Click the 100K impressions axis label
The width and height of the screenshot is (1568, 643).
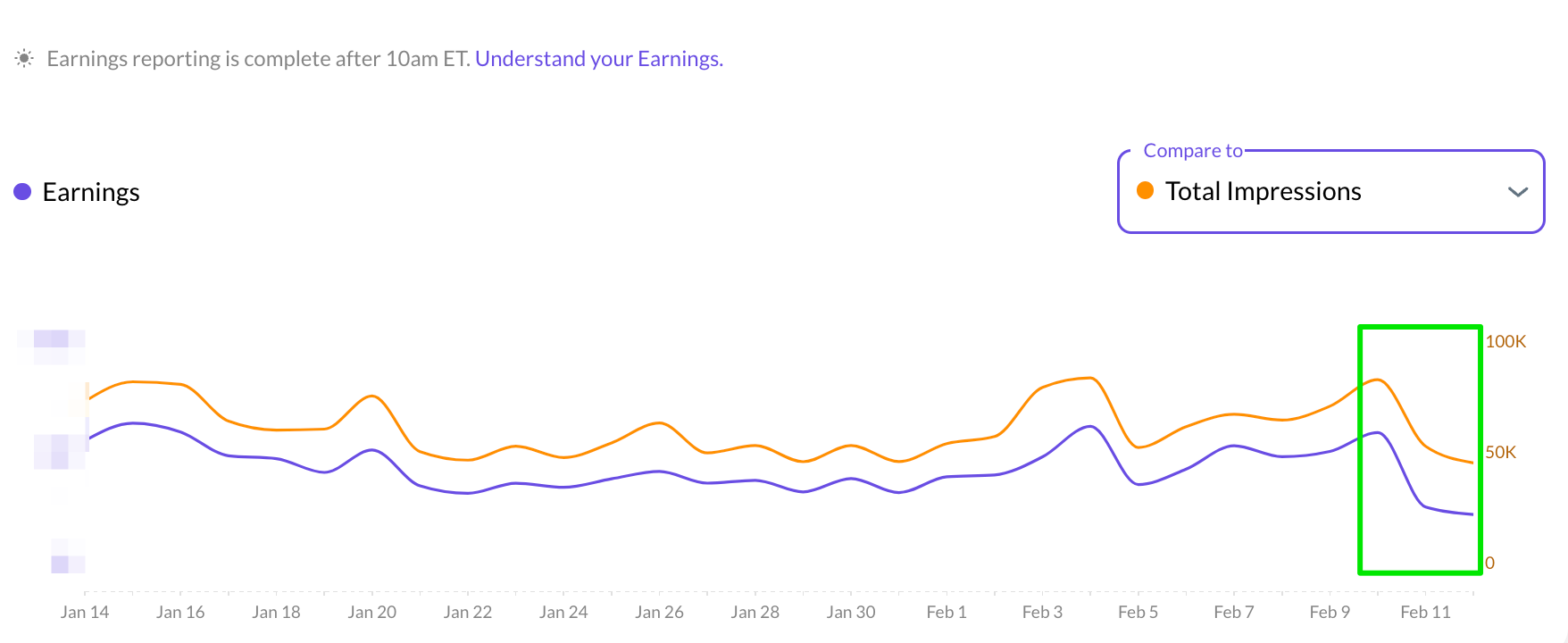pyautogui.click(x=1505, y=341)
